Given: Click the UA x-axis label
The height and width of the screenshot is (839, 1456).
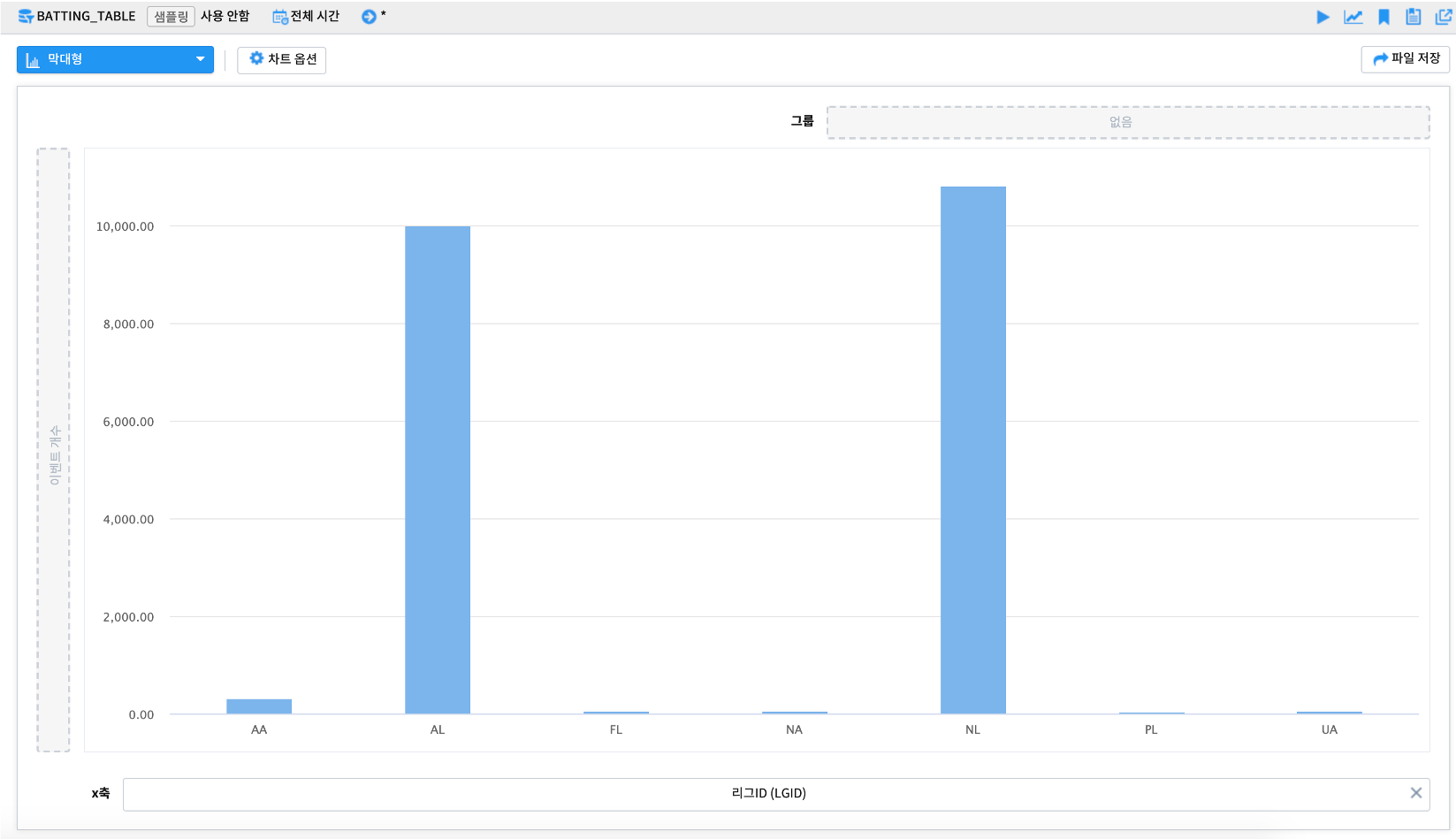Looking at the screenshot, I should tap(1330, 730).
